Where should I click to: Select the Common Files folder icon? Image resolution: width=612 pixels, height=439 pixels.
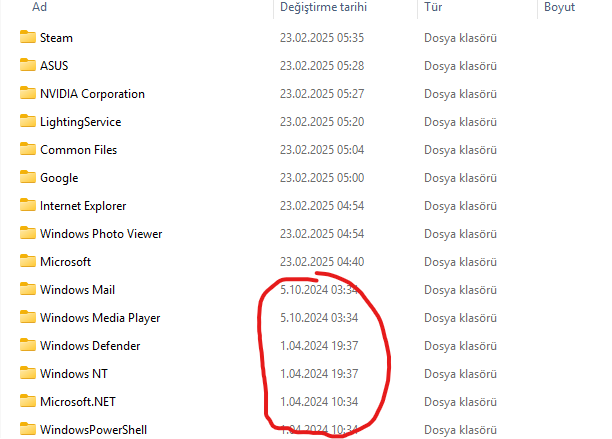[x=27, y=149]
